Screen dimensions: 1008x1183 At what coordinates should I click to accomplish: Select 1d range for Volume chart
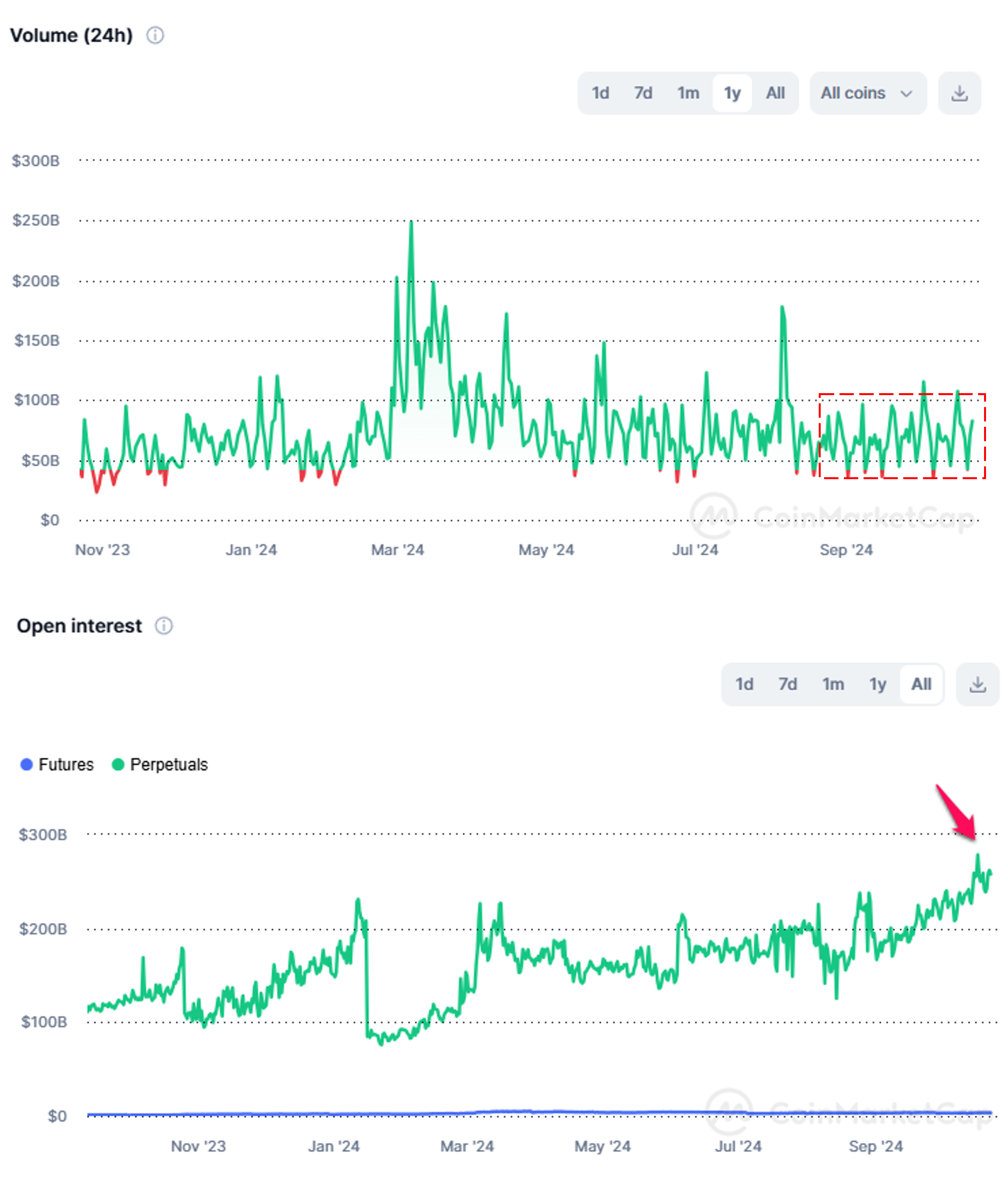click(600, 93)
